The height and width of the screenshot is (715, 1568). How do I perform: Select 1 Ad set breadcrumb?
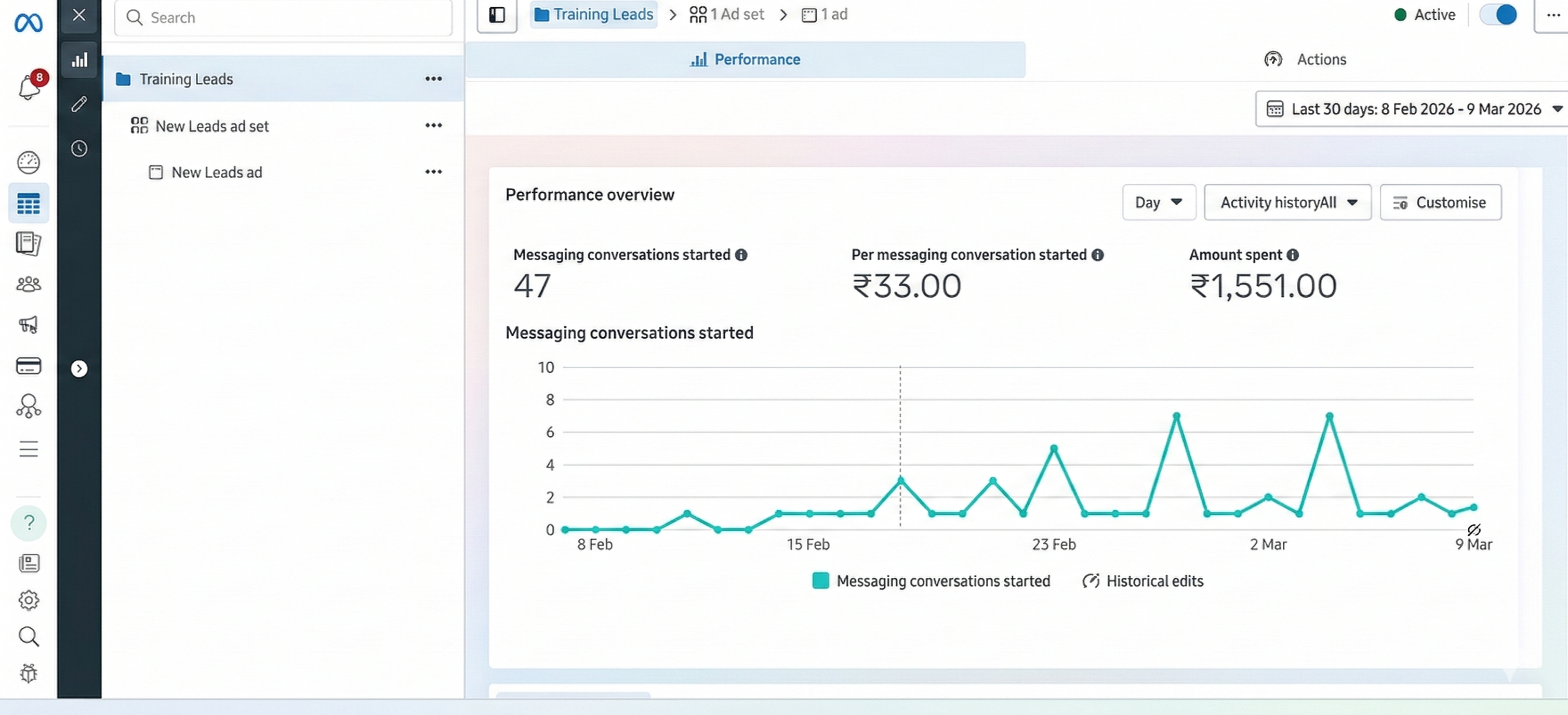[726, 15]
